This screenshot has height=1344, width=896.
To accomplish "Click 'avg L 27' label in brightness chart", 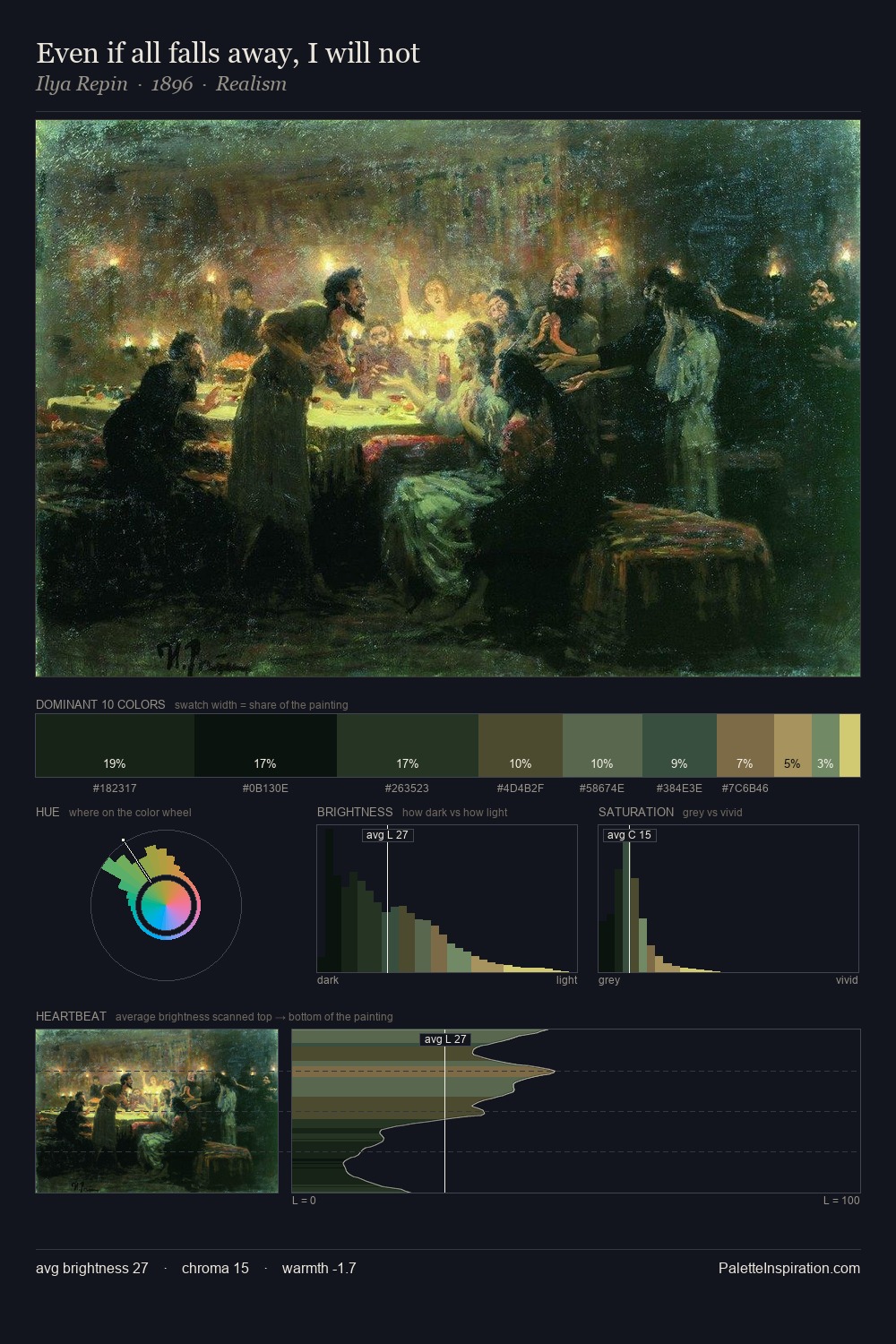I will tap(387, 835).
